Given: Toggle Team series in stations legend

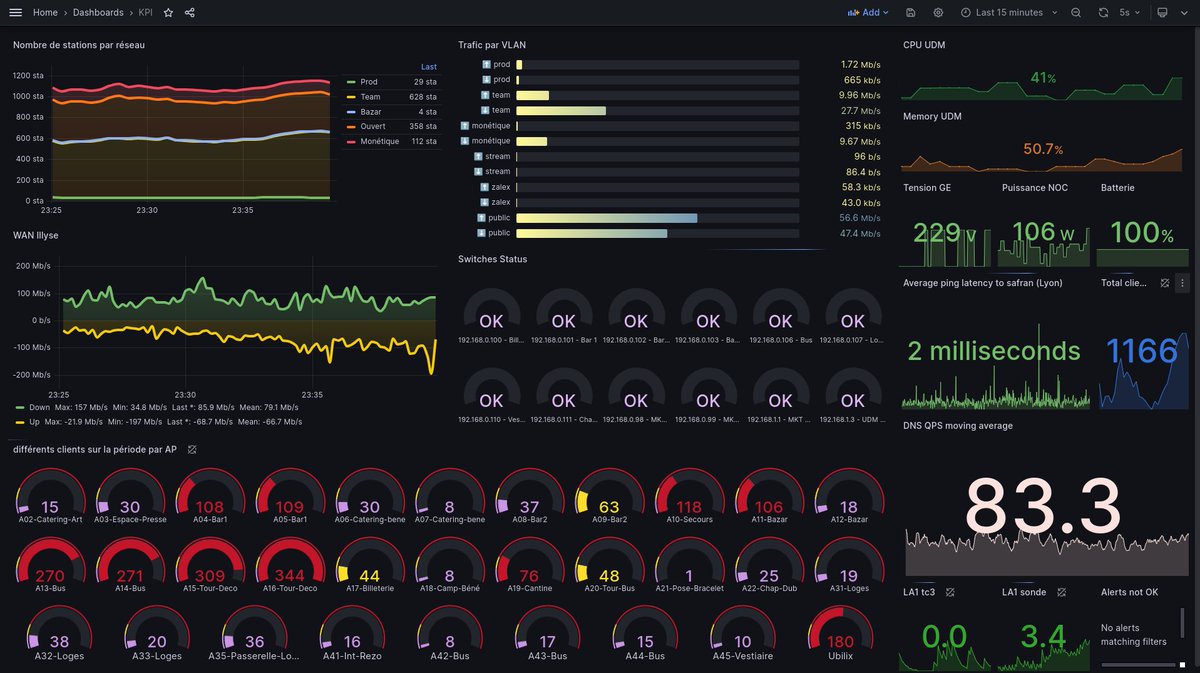Looking at the screenshot, I should (x=370, y=97).
